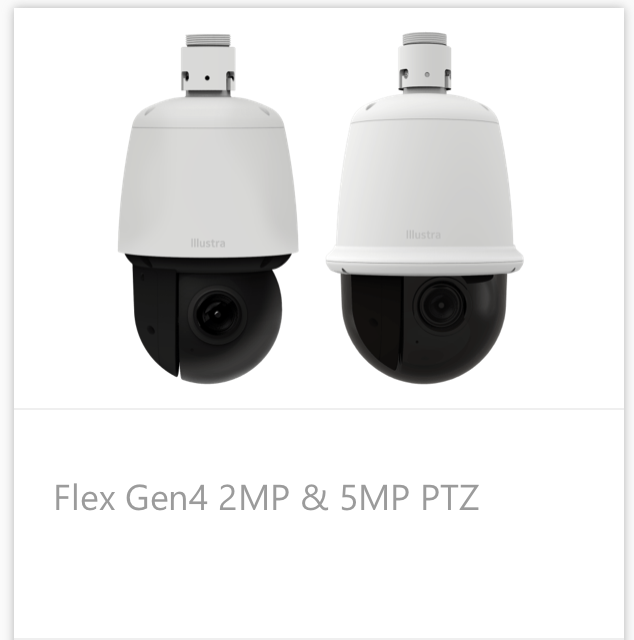Click the '5MP' text in the product title
This screenshot has height=640, width=634.
click(374, 498)
